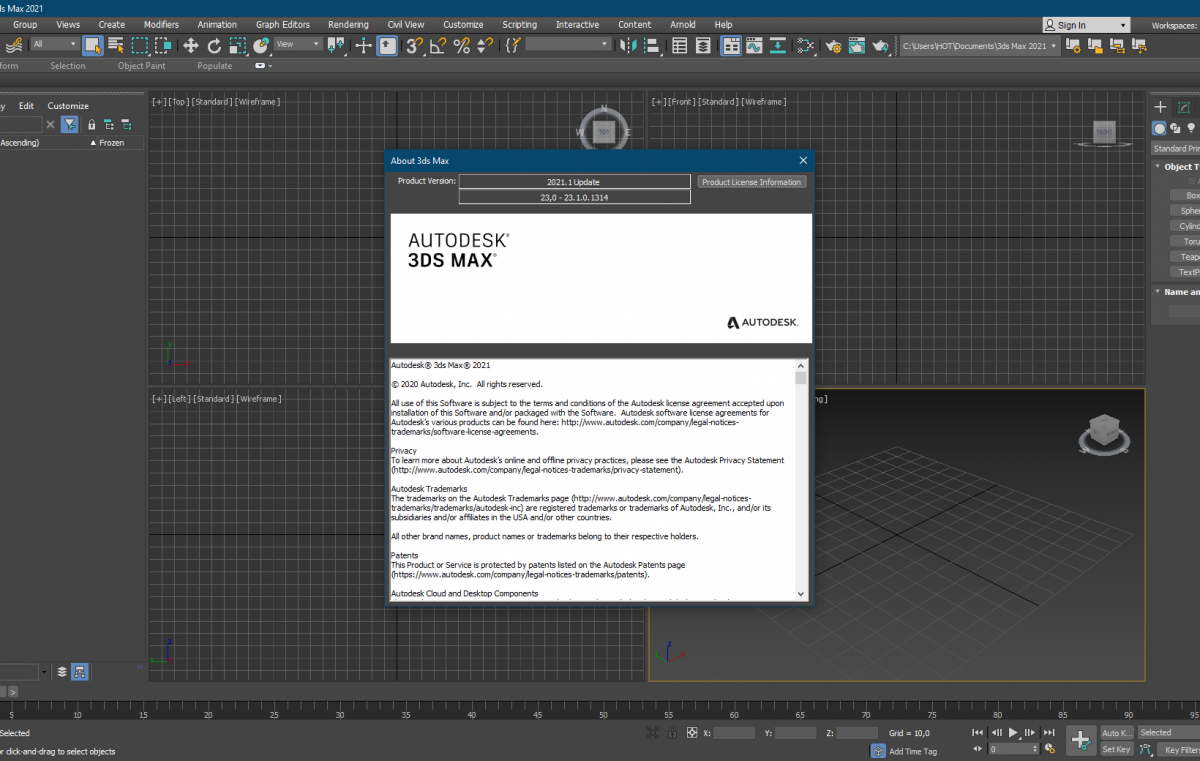Click the Auto Key button
Screen dimensions: 1200x761
(1117, 733)
